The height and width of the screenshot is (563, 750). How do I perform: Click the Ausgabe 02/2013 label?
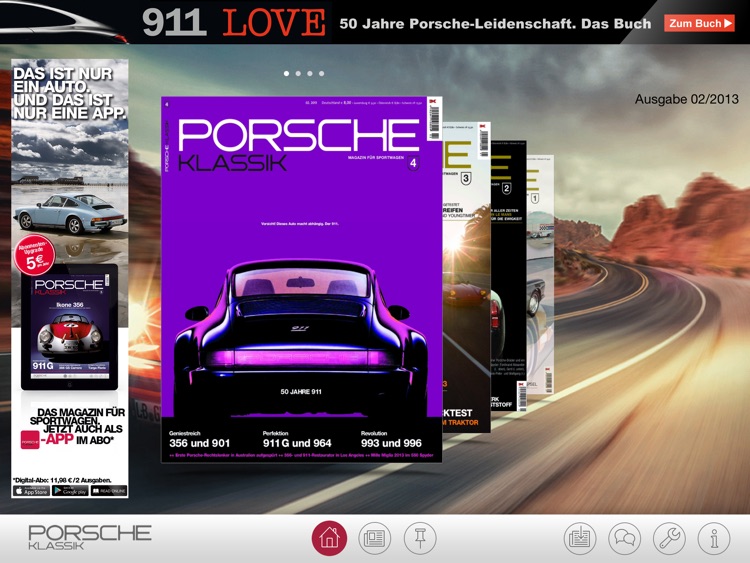point(686,99)
